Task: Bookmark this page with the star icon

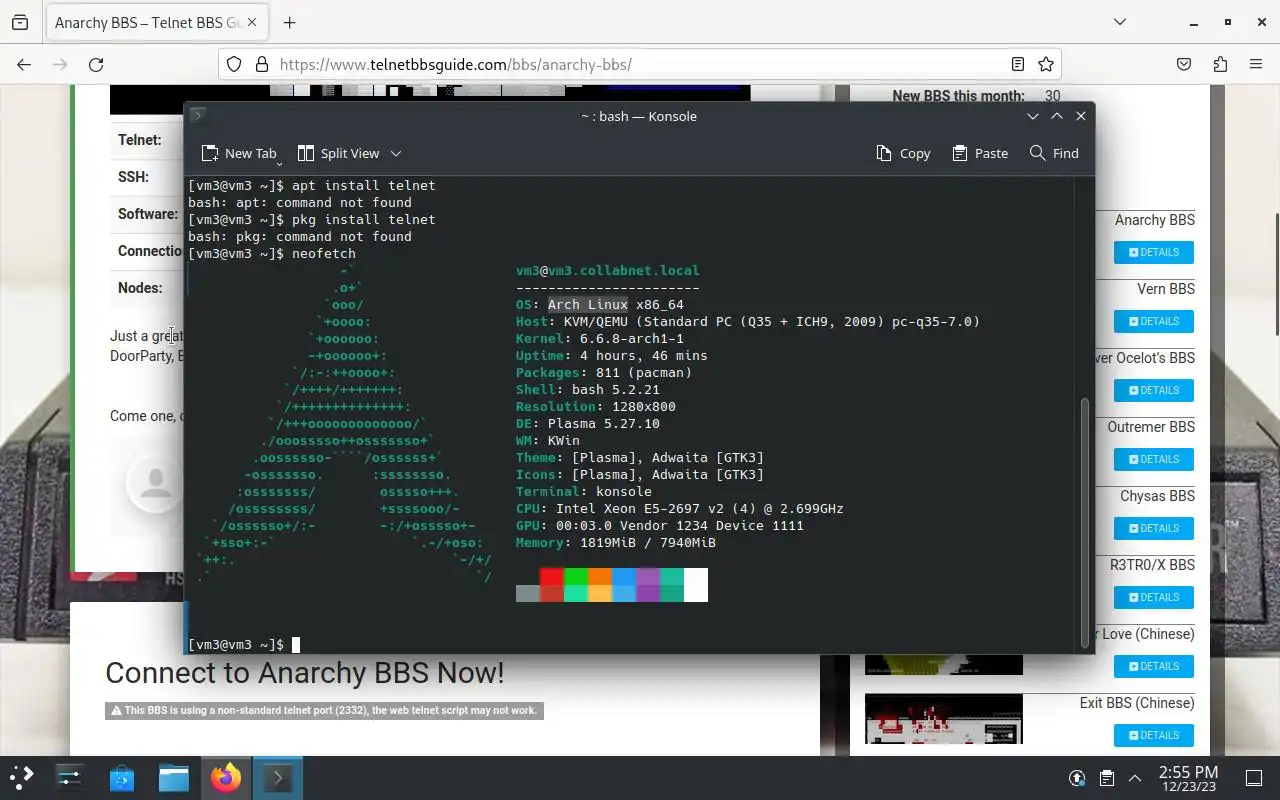Action: tap(1046, 64)
